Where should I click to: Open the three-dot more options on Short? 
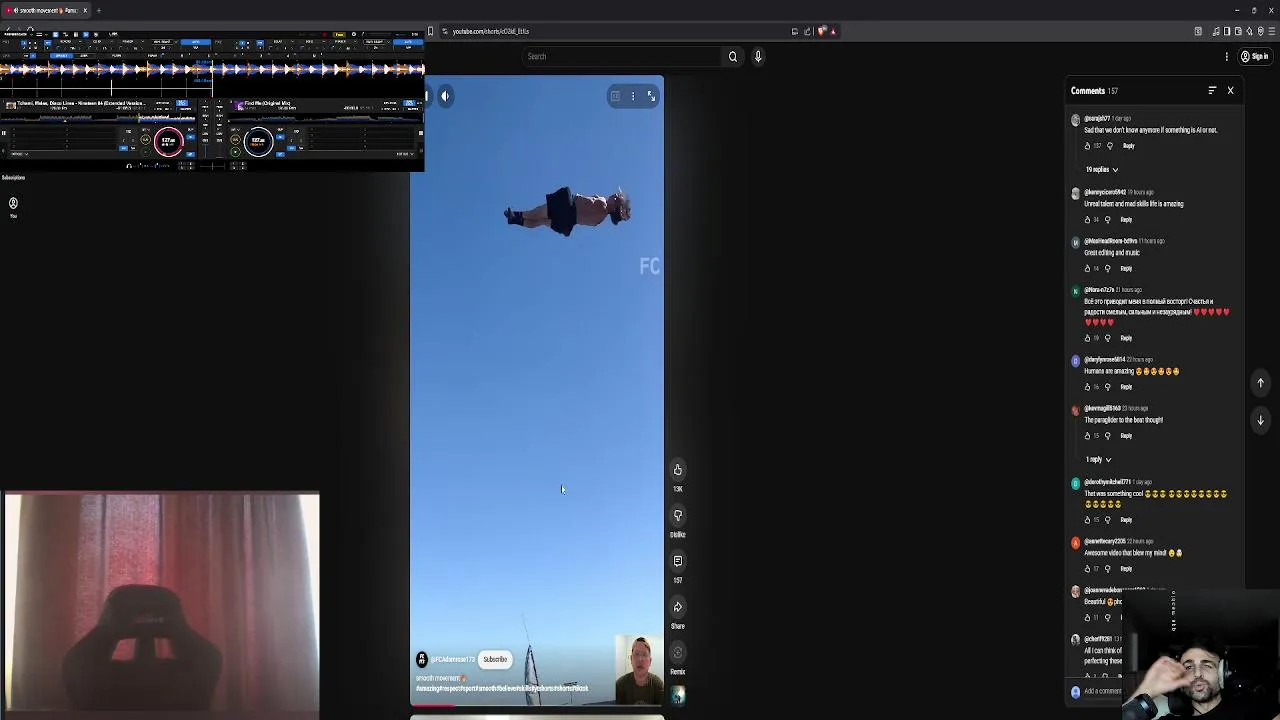632,96
